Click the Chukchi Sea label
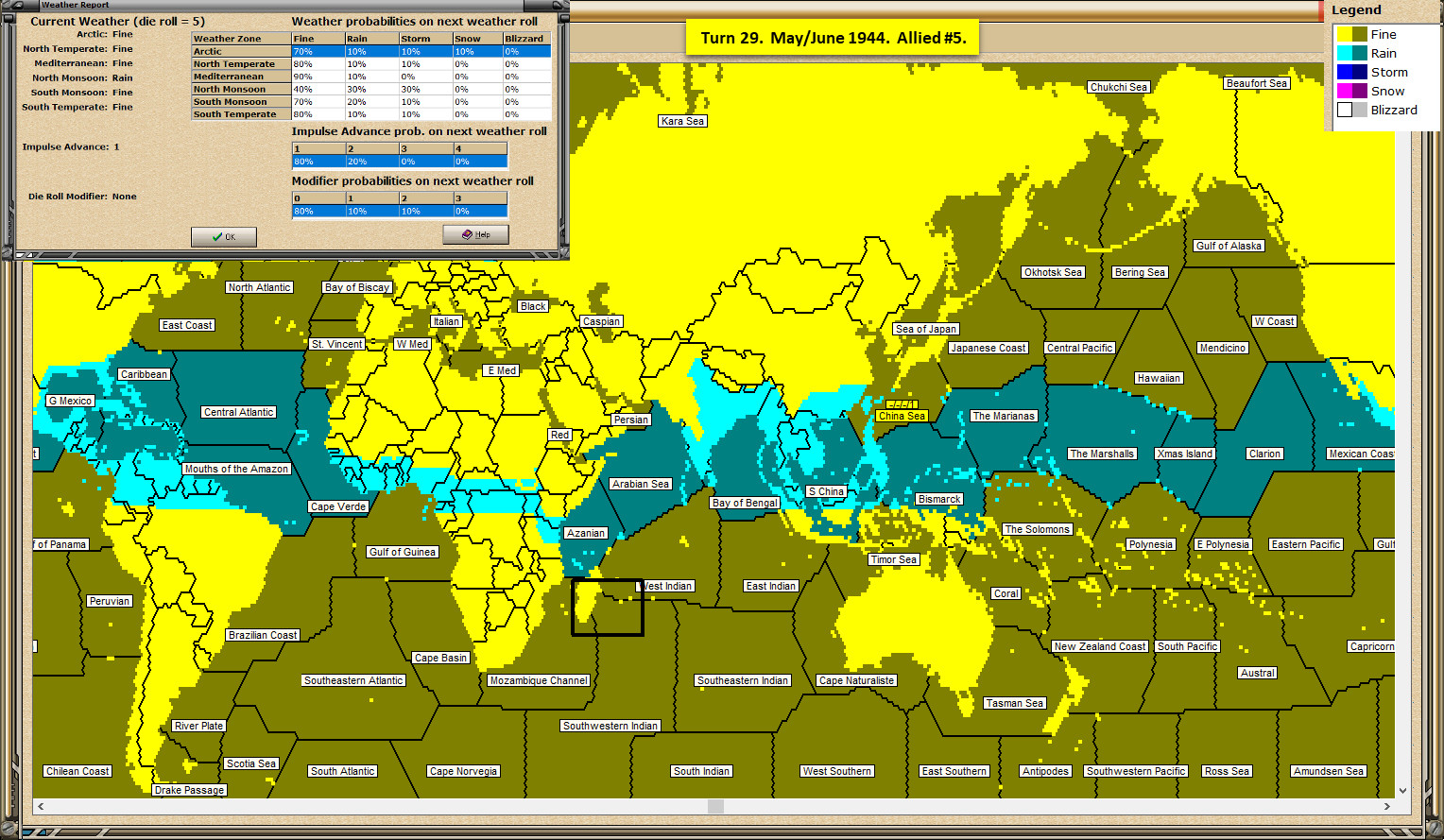Image resolution: width=1444 pixels, height=840 pixels. (1119, 87)
